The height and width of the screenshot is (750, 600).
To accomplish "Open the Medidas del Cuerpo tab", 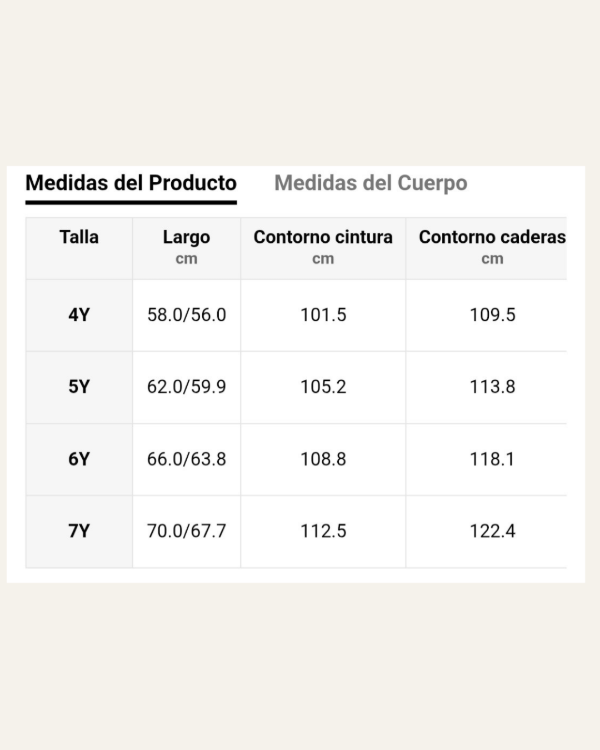I will pos(370,184).
